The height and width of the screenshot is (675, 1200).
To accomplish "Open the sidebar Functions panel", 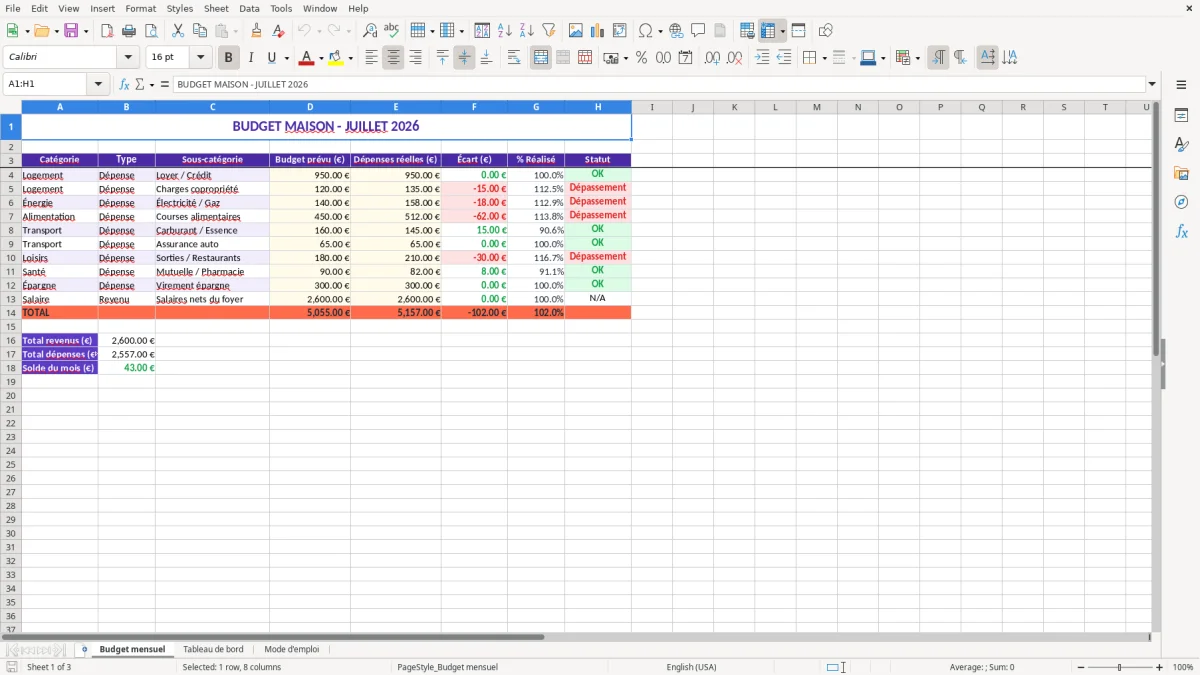I will pyautogui.click(x=1181, y=231).
